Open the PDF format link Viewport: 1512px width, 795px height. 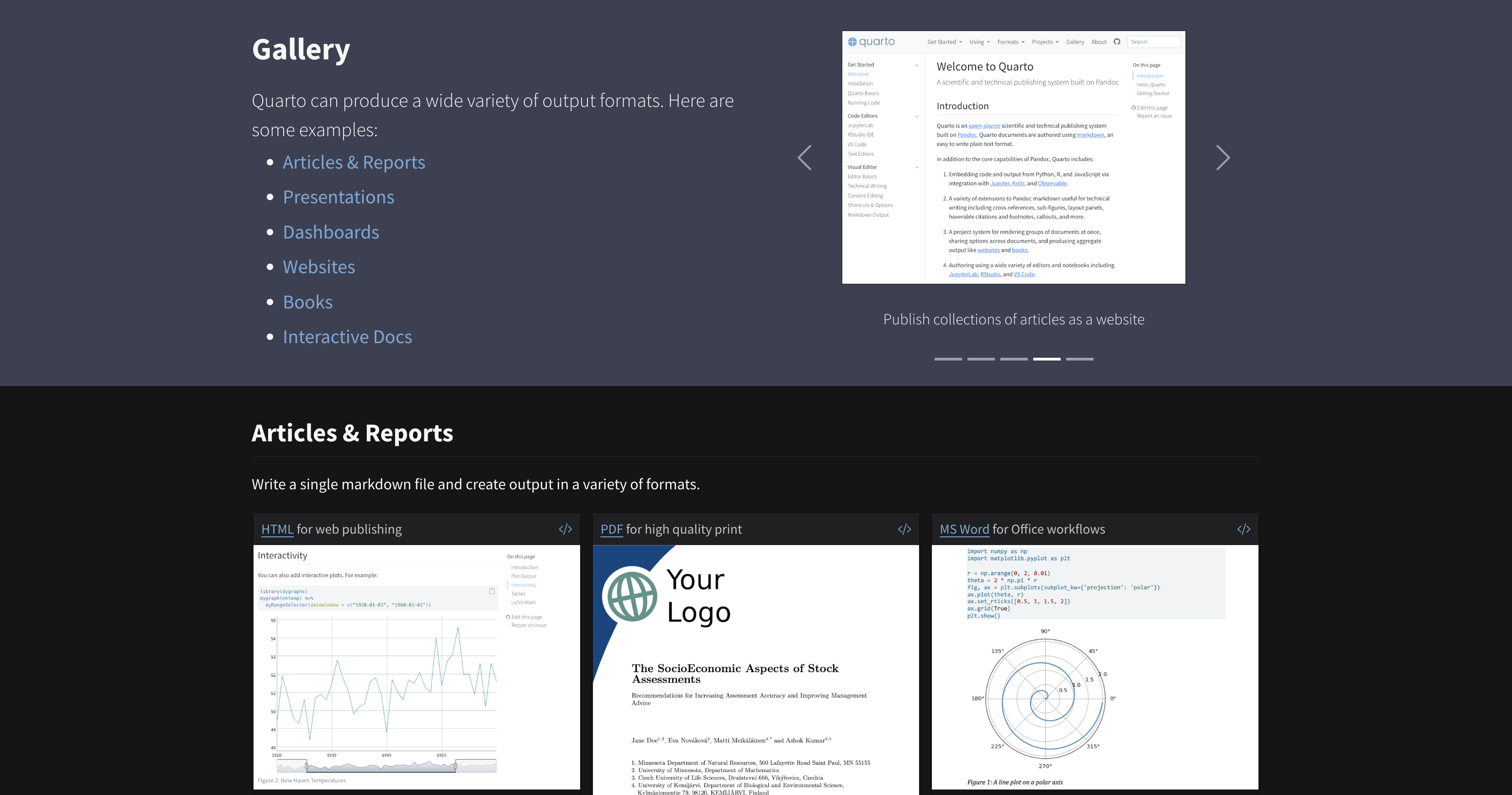612,529
